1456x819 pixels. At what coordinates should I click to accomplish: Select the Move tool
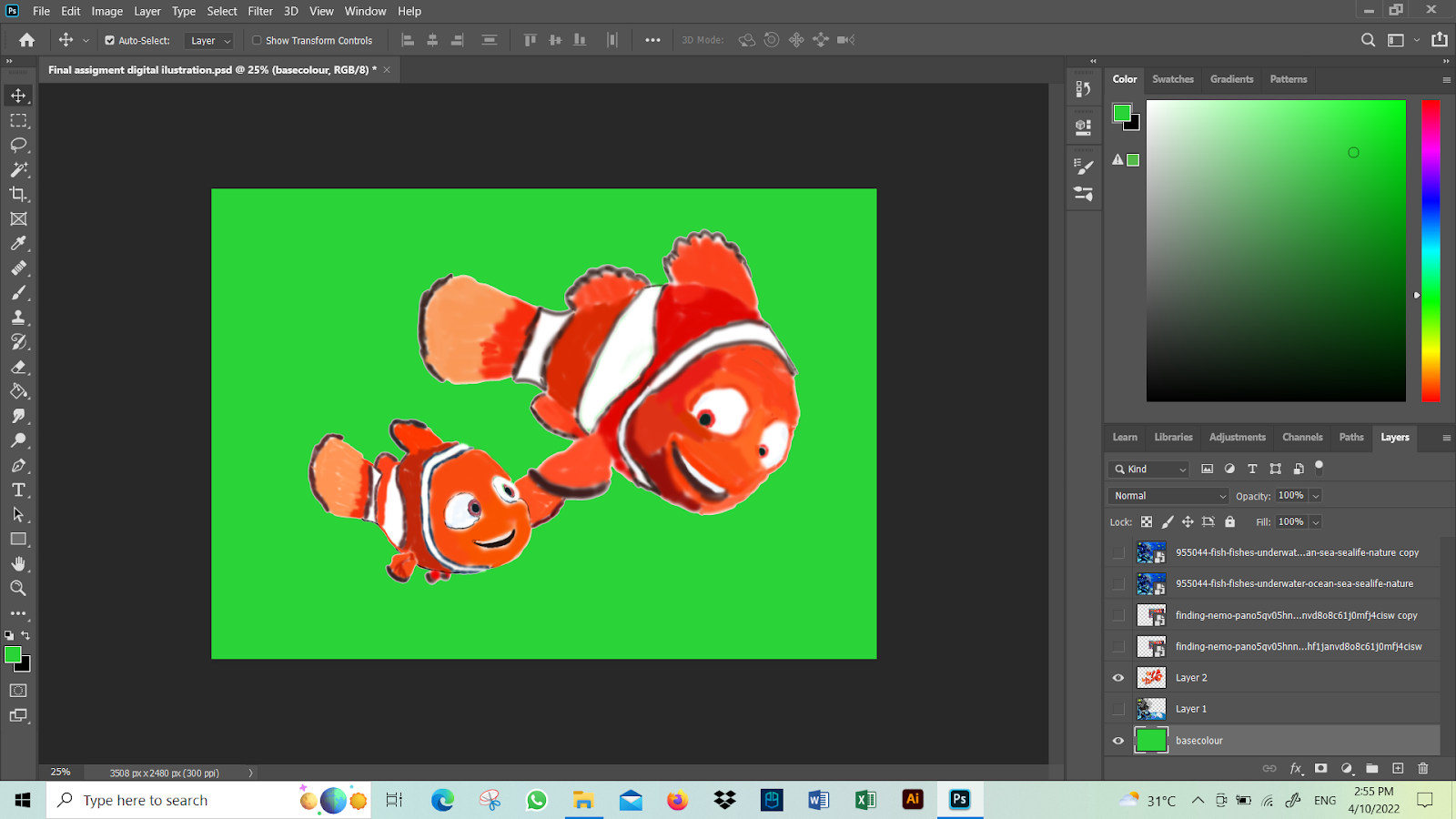coord(18,96)
